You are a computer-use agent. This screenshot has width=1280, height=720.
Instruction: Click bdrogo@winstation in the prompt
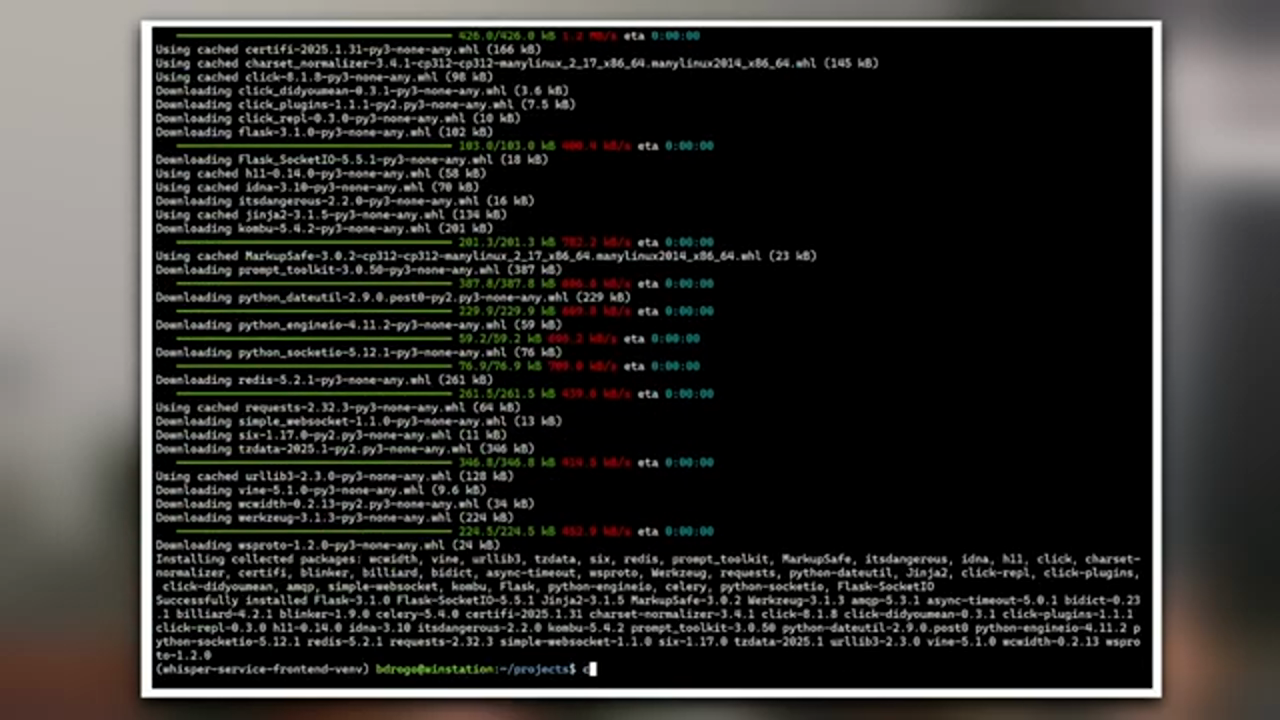pos(435,669)
